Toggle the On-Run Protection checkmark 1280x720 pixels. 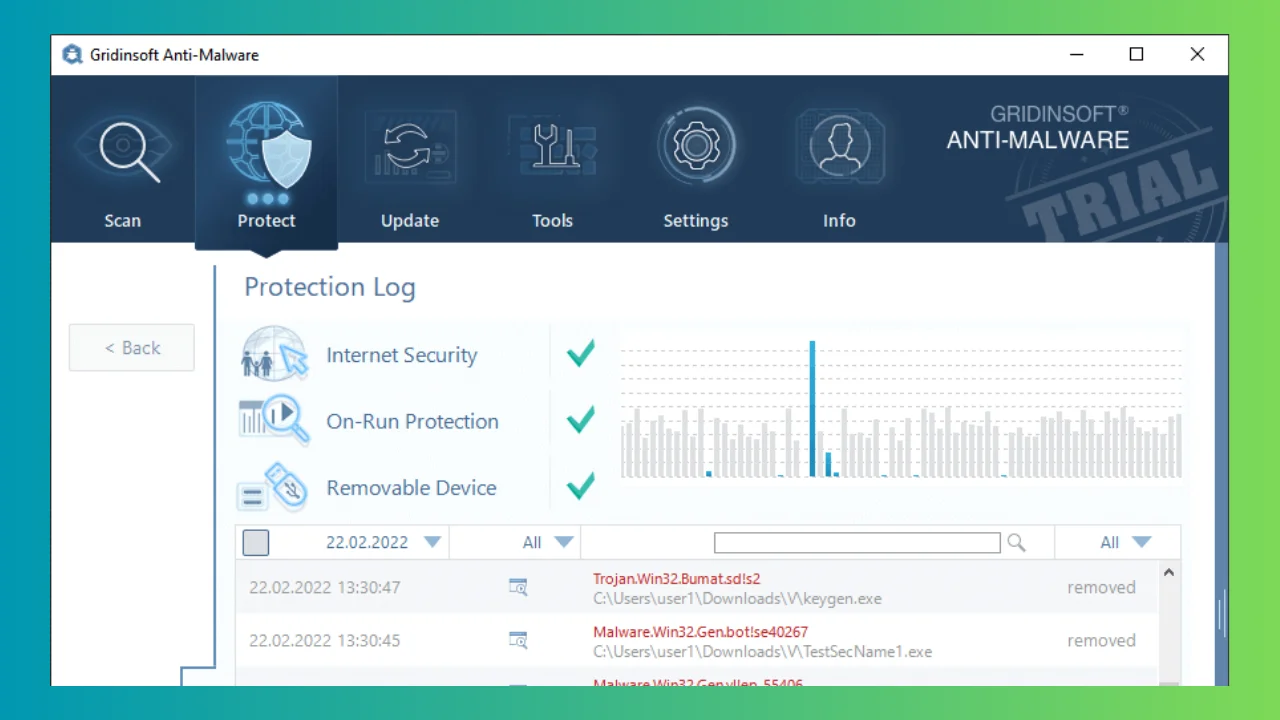click(x=581, y=420)
